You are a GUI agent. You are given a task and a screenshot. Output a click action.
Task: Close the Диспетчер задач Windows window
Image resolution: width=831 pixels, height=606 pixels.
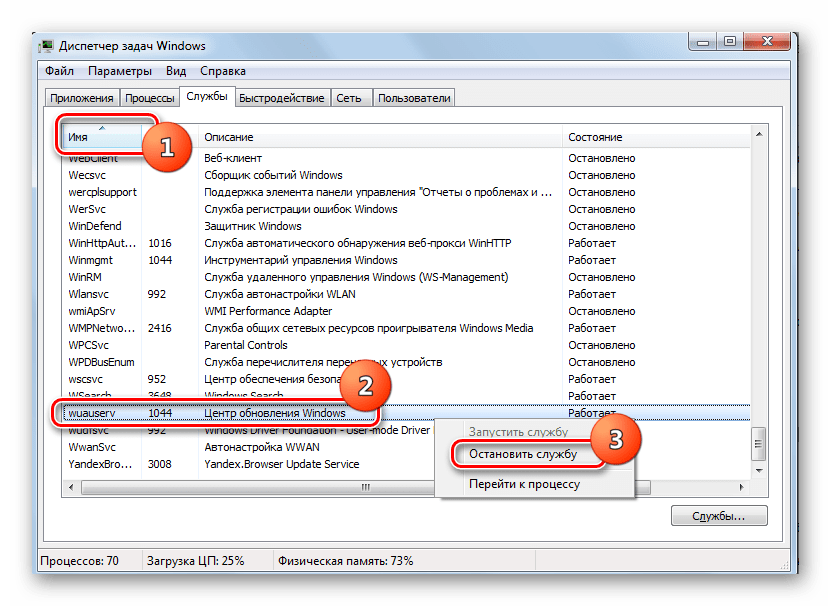click(x=767, y=41)
